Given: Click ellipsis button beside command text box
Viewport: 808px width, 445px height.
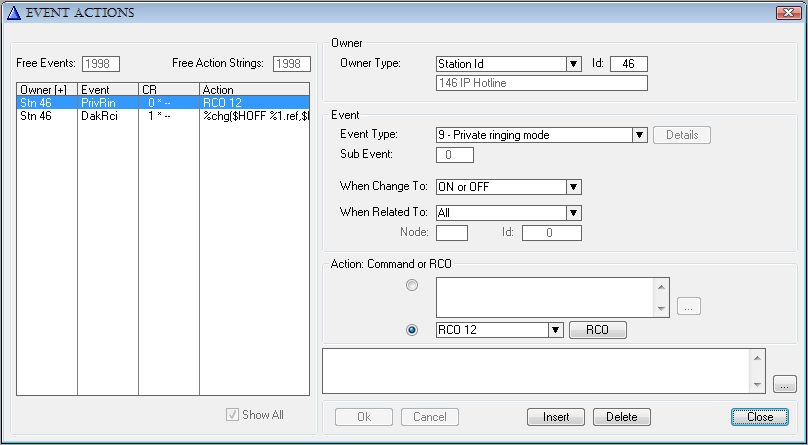Looking at the screenshot, I should [691, 306].
